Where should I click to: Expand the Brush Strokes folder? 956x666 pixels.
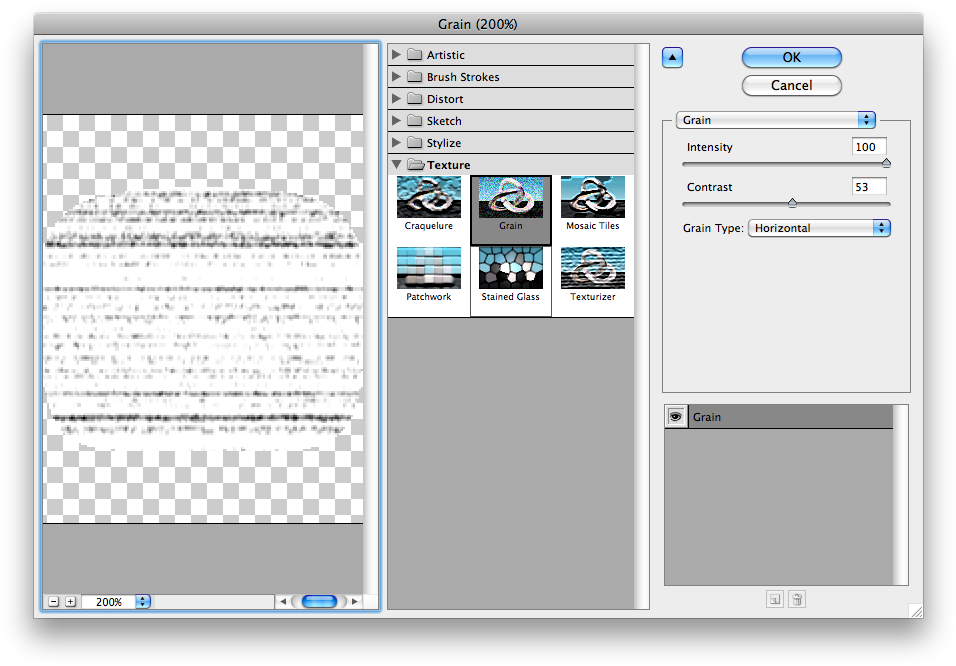point(398,77)
